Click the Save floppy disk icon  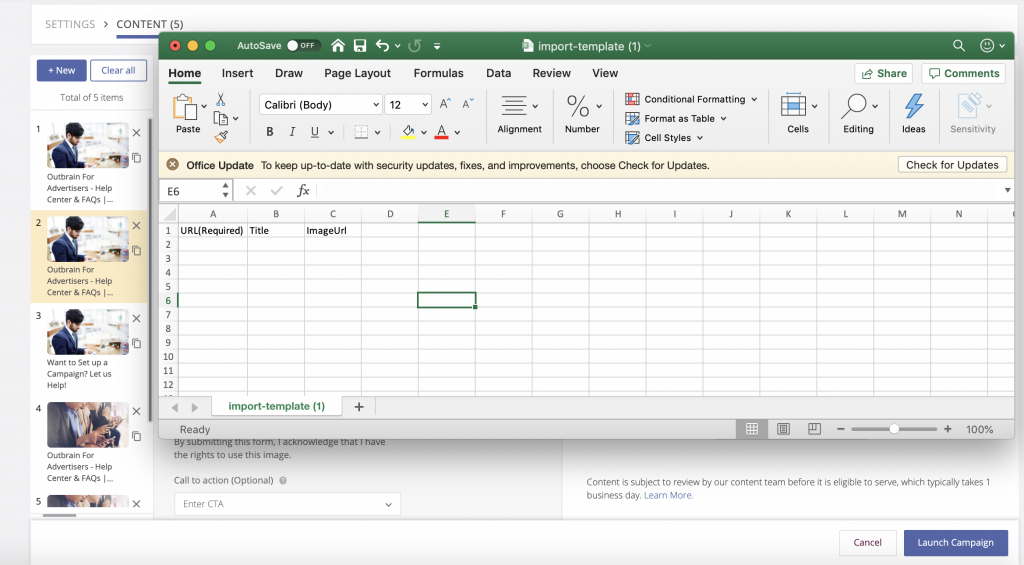(360, 46)
